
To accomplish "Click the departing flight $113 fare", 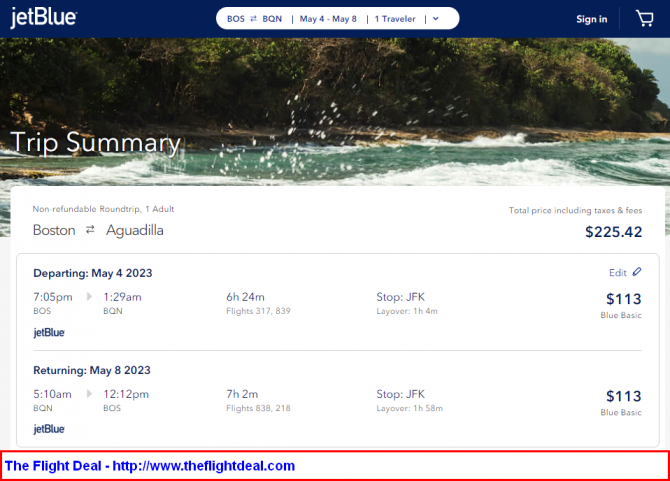I will click(x=623, y=299).
